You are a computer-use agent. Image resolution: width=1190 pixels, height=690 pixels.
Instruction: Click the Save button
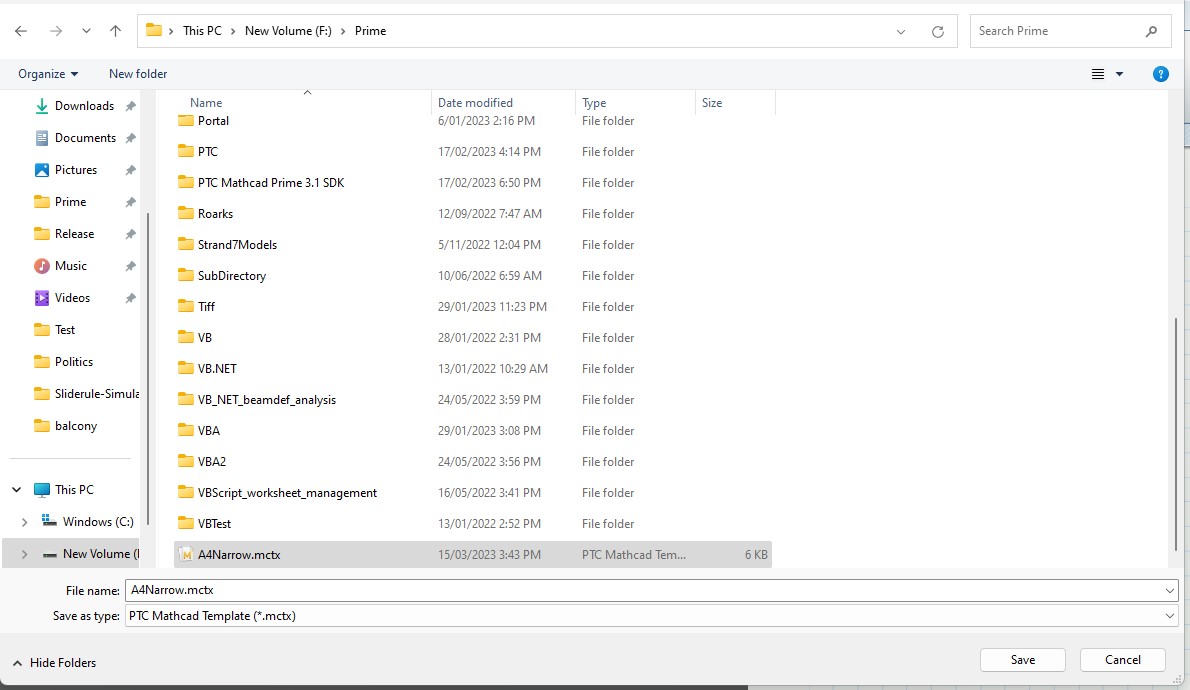coord(1022,659)
